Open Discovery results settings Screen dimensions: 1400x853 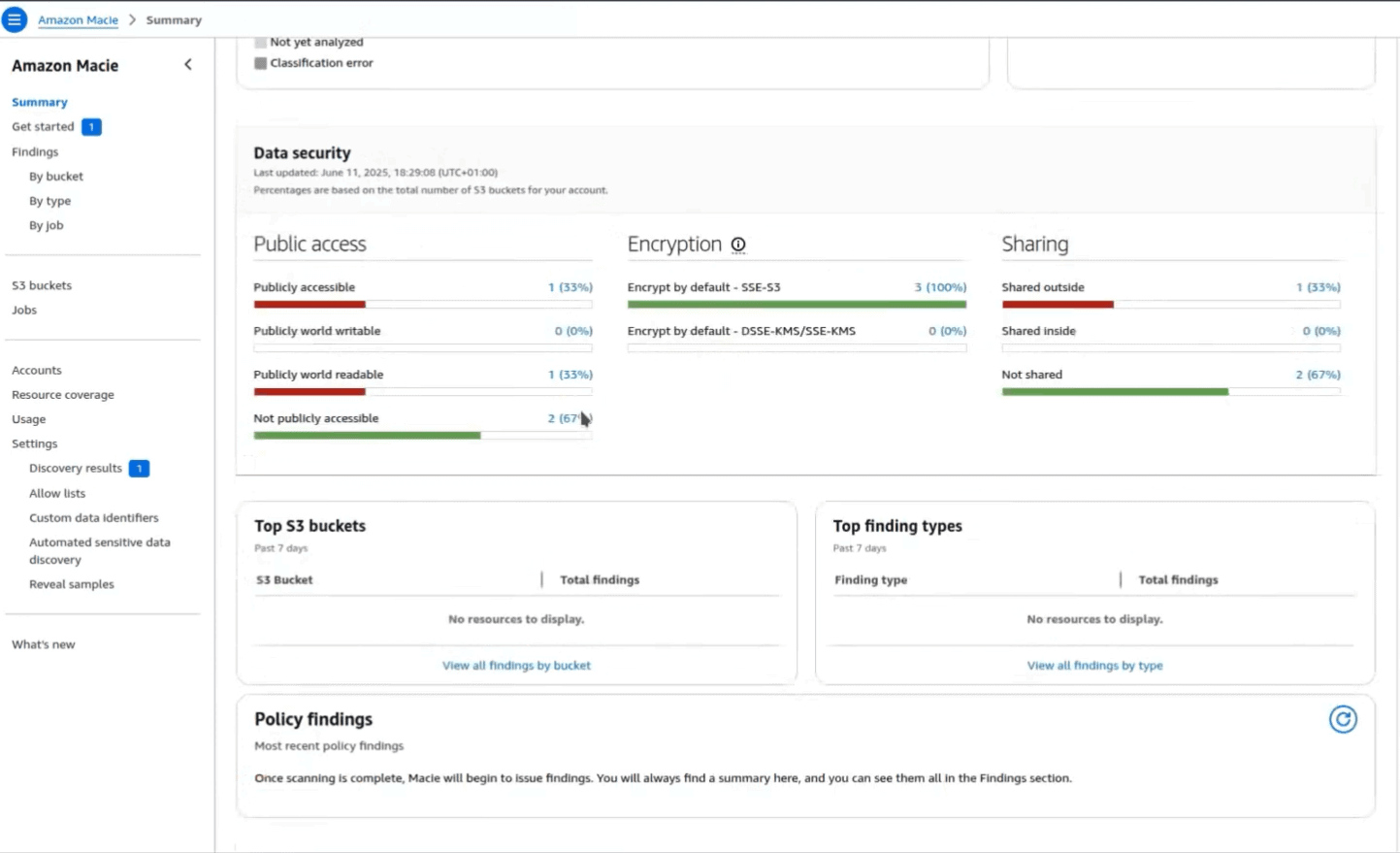[76, 469]
